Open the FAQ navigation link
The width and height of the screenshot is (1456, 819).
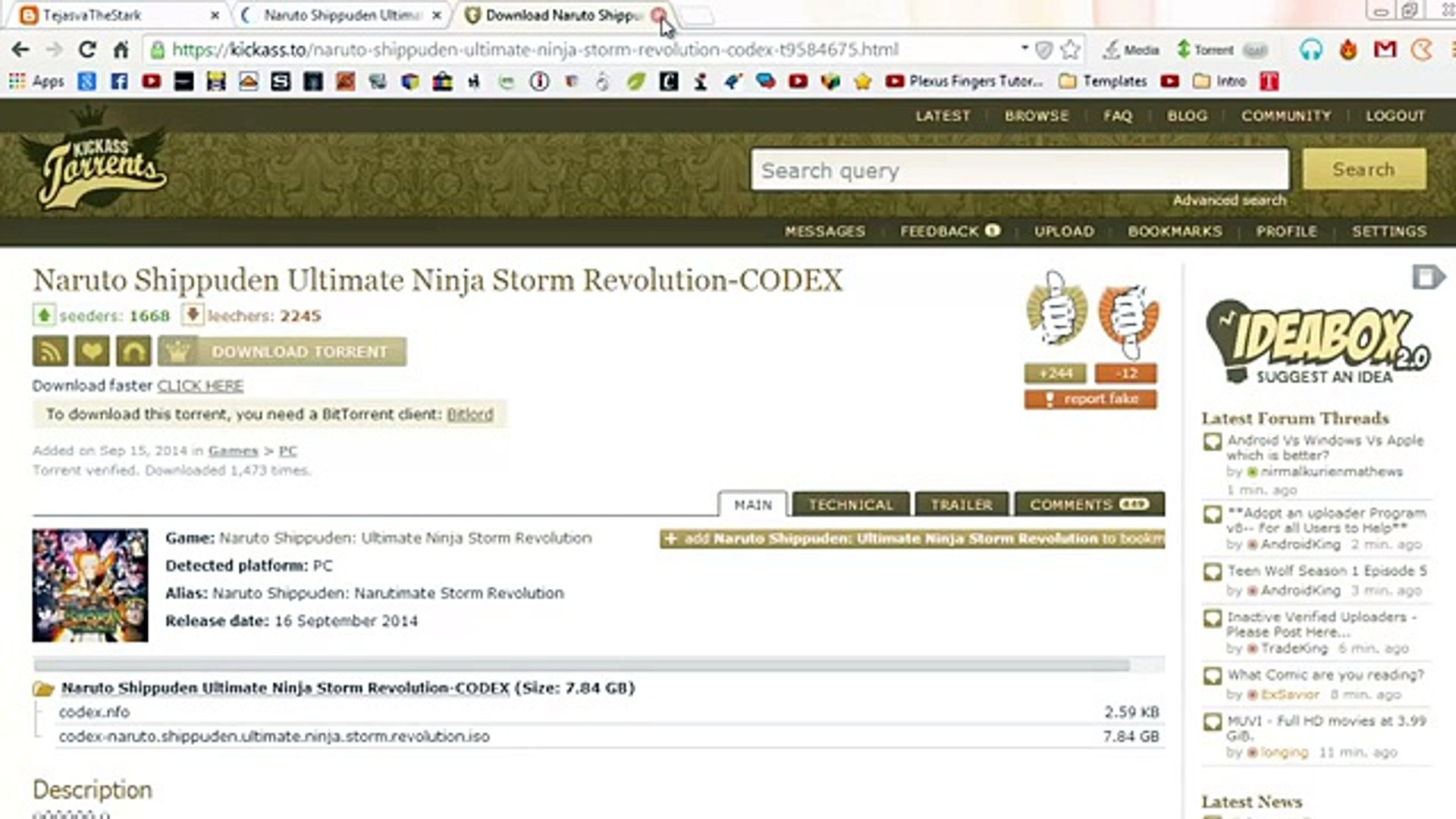point(1118,116)
